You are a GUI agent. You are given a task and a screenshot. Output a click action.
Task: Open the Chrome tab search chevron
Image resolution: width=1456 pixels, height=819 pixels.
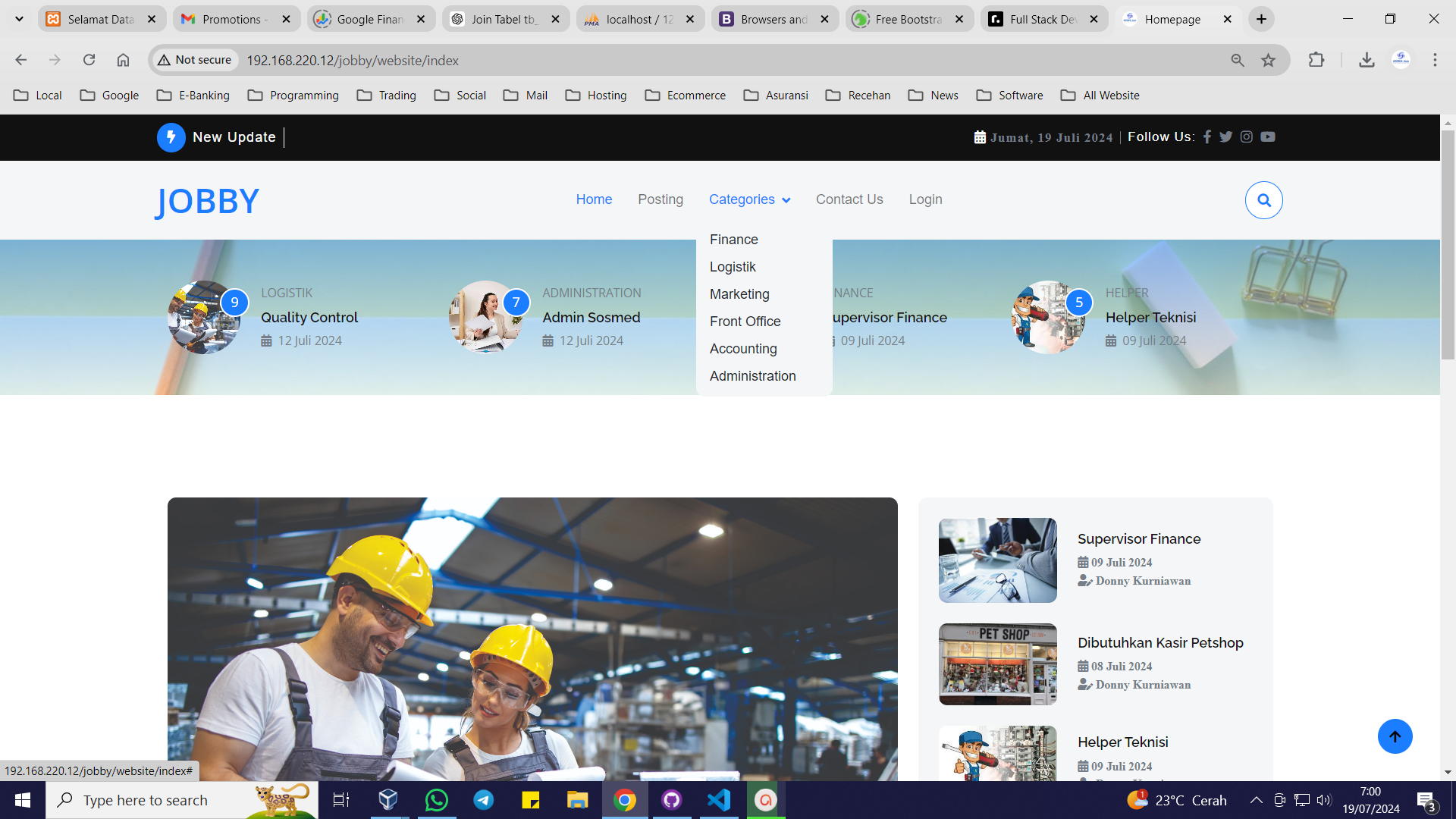19,19
